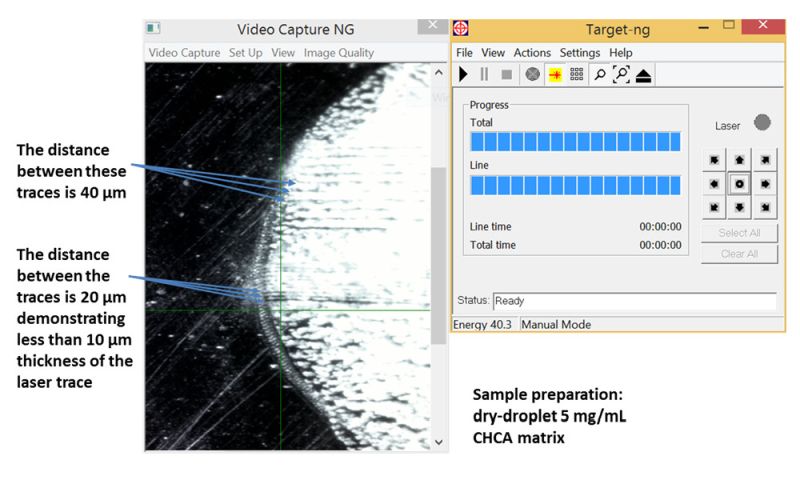Click the Video Capture NG window icon

tap(153, 28)
